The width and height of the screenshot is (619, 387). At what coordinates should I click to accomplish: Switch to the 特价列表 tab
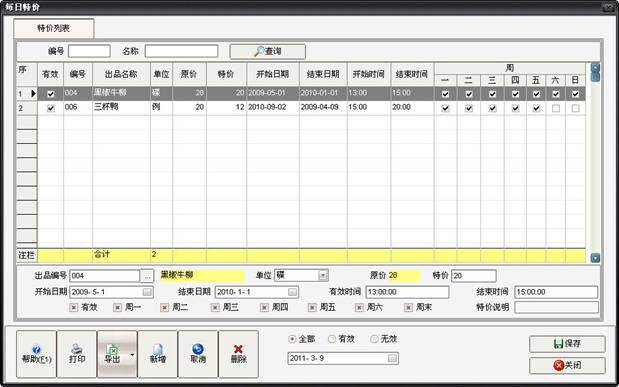54,28
